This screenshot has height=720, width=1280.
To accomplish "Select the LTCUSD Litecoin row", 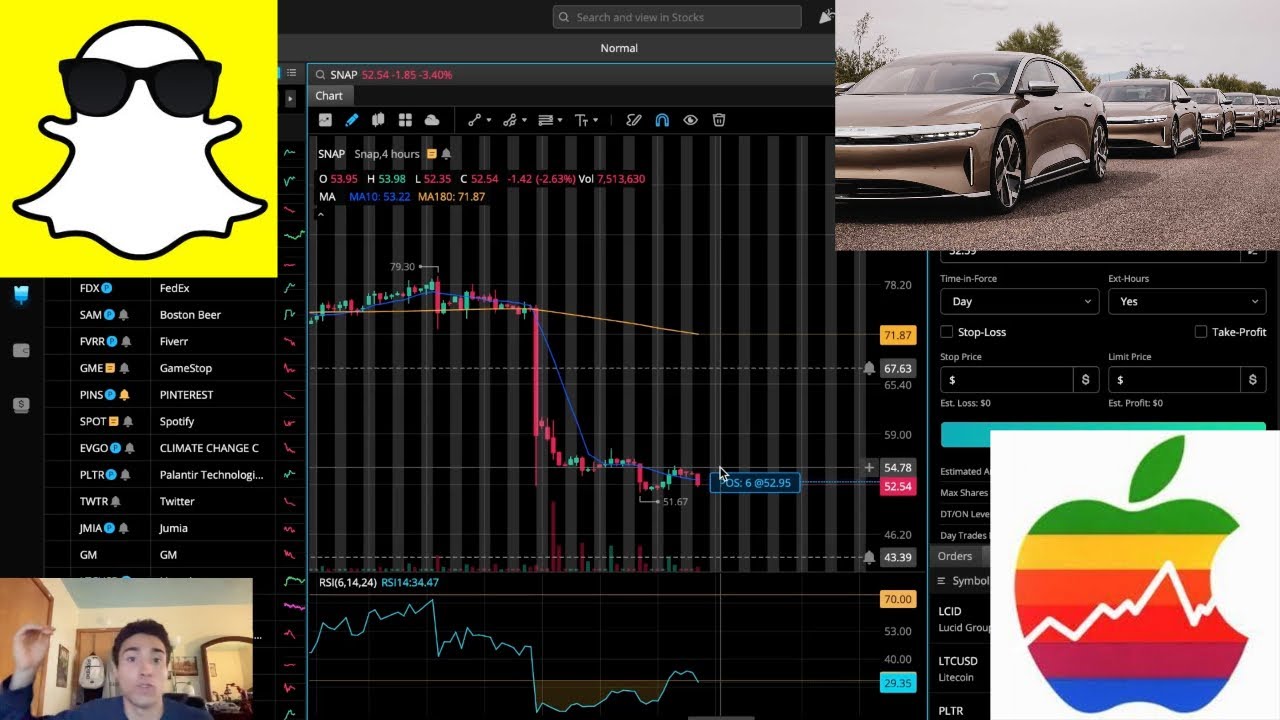I will (962, 668).
